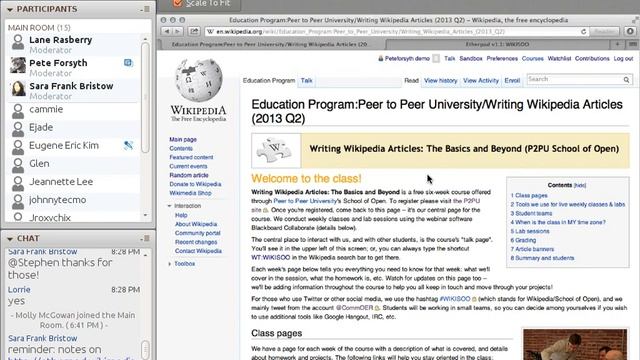Click the Wikipedia globe logo
Viewport: 640px width, 360px height.
point(198,79)
